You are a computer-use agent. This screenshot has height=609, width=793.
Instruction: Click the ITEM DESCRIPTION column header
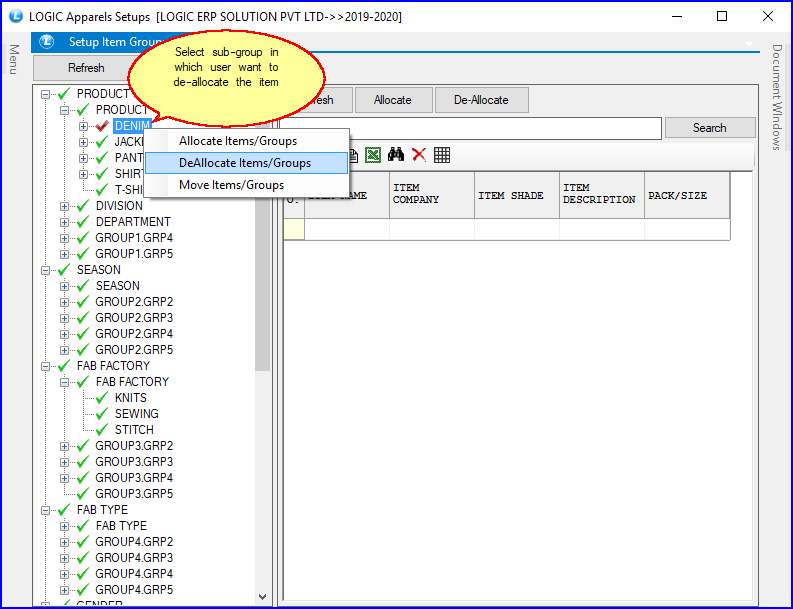tap(601, 195)
